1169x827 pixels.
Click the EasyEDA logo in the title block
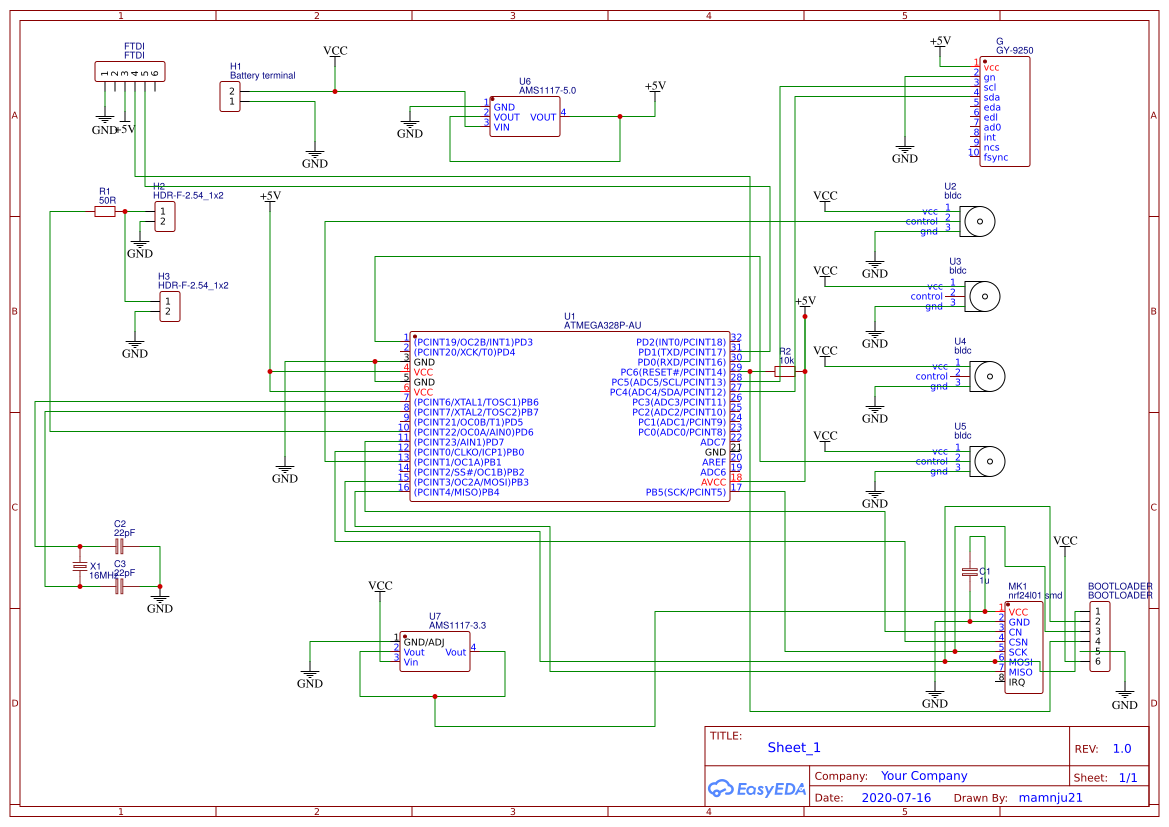tap(757, 789)
